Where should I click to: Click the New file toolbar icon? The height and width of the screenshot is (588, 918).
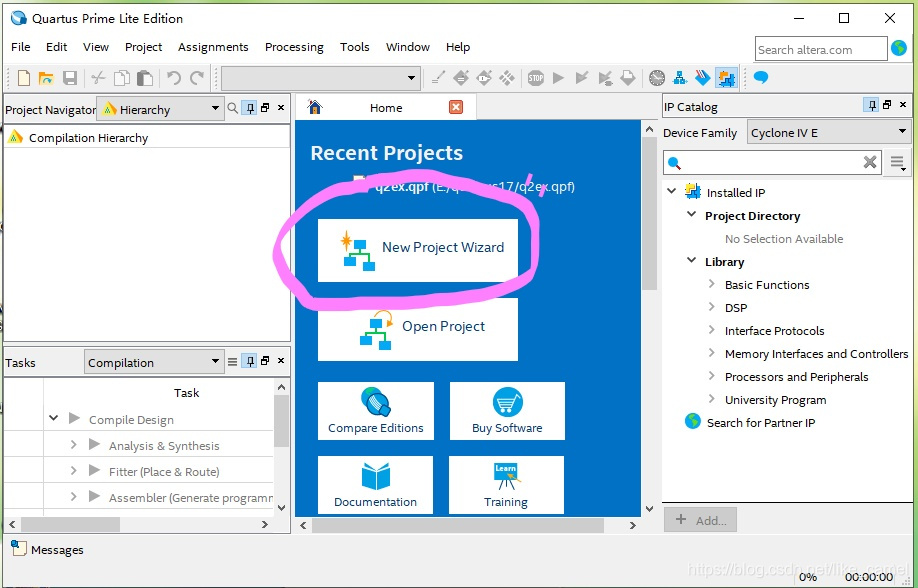(24, 78)
